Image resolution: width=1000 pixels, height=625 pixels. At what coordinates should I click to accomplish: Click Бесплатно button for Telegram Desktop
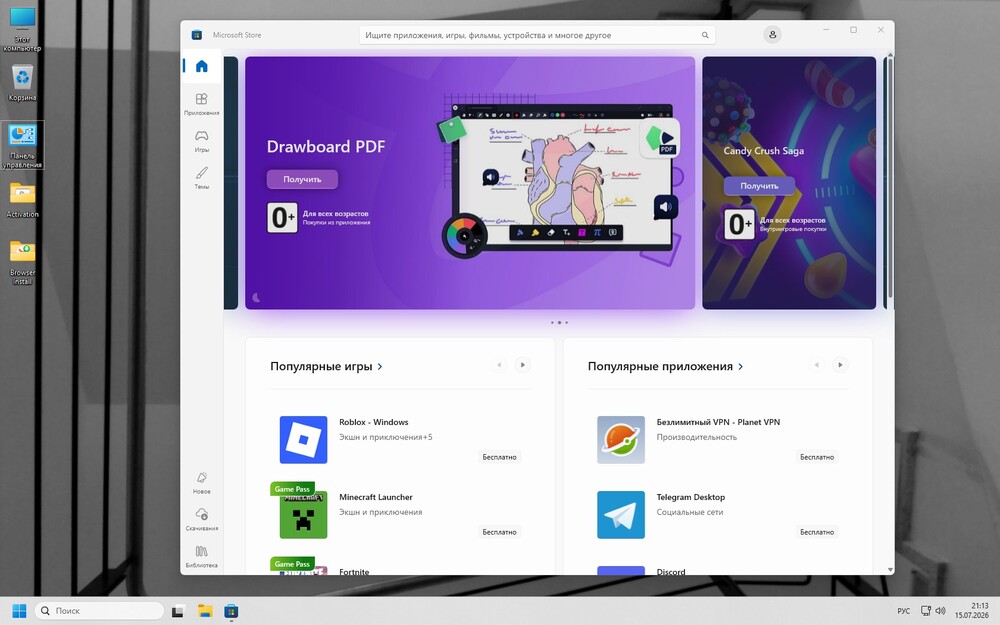click(817, 532)
